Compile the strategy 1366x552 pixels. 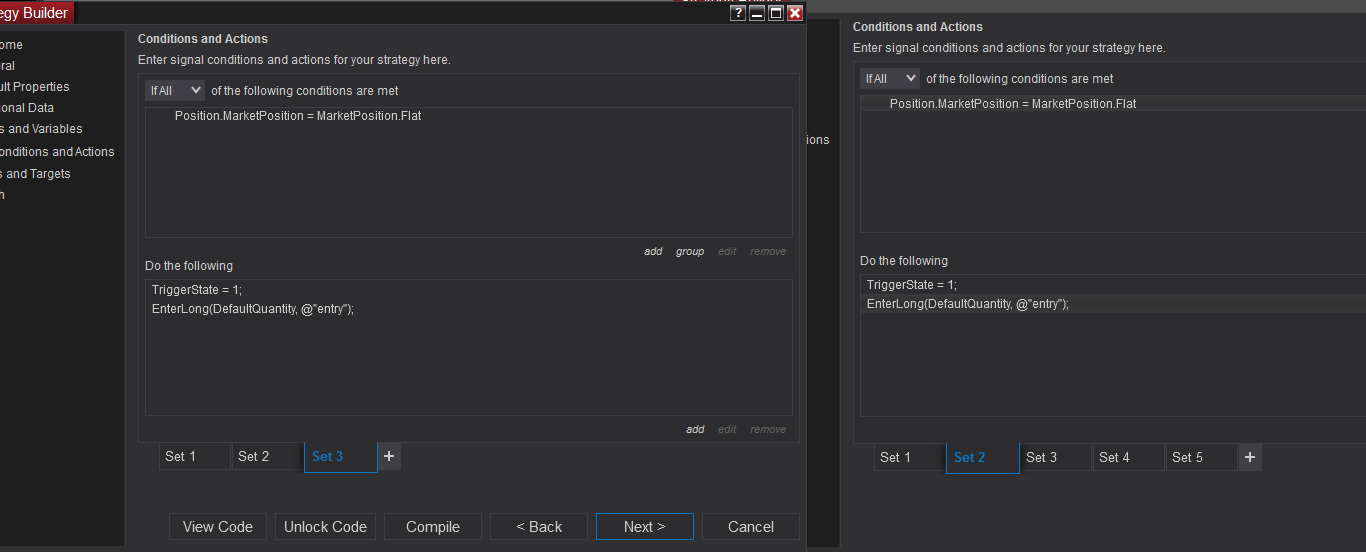[x=433, y=527]
